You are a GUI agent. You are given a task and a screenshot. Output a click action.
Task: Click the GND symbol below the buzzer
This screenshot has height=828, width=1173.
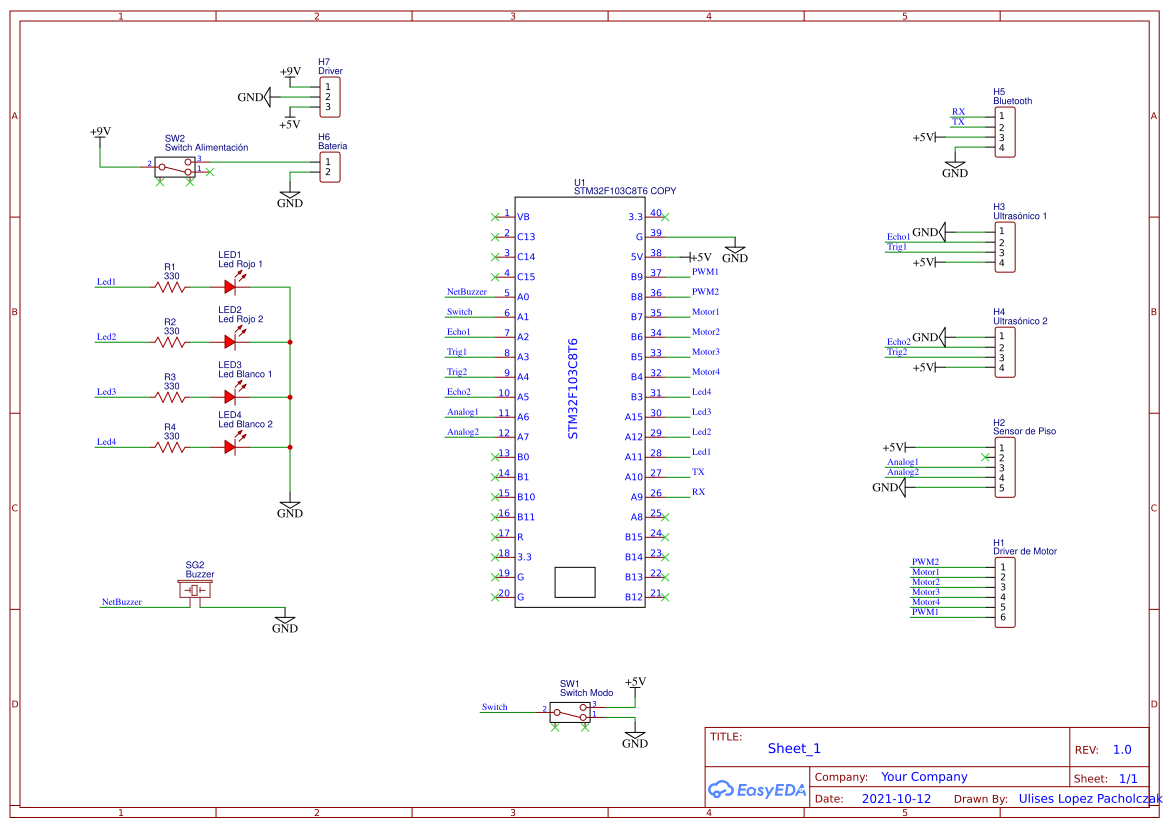point(287,620)
